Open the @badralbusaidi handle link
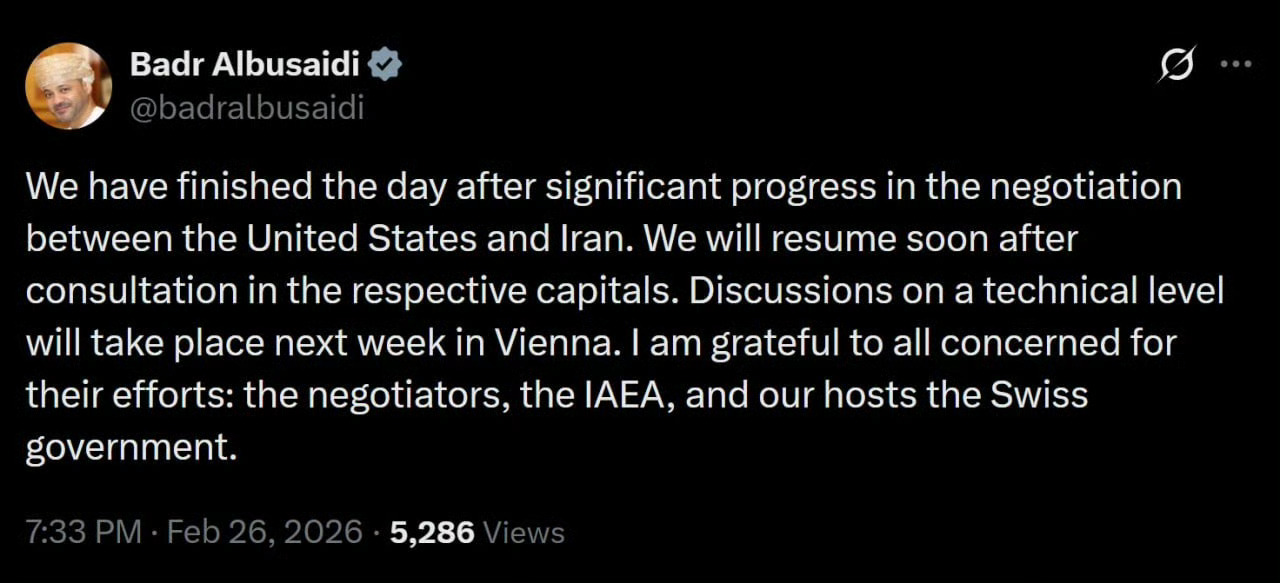1280x583 pixels. tap(246, 108)
